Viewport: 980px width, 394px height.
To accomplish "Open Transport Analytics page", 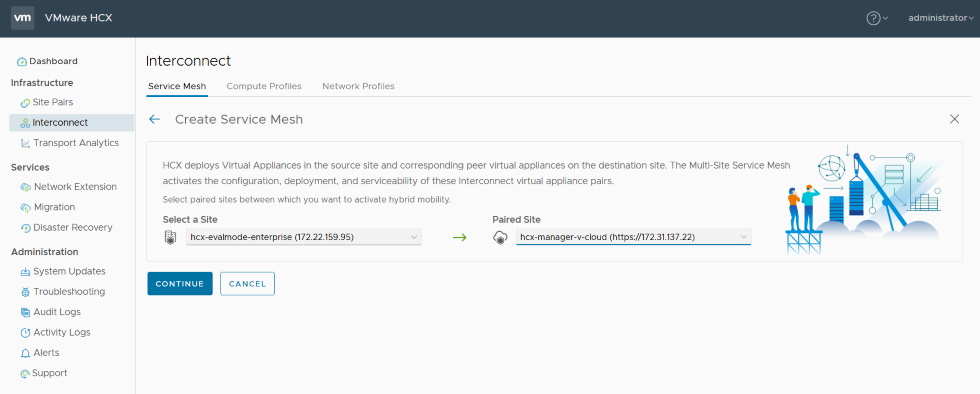I will 76,143.
